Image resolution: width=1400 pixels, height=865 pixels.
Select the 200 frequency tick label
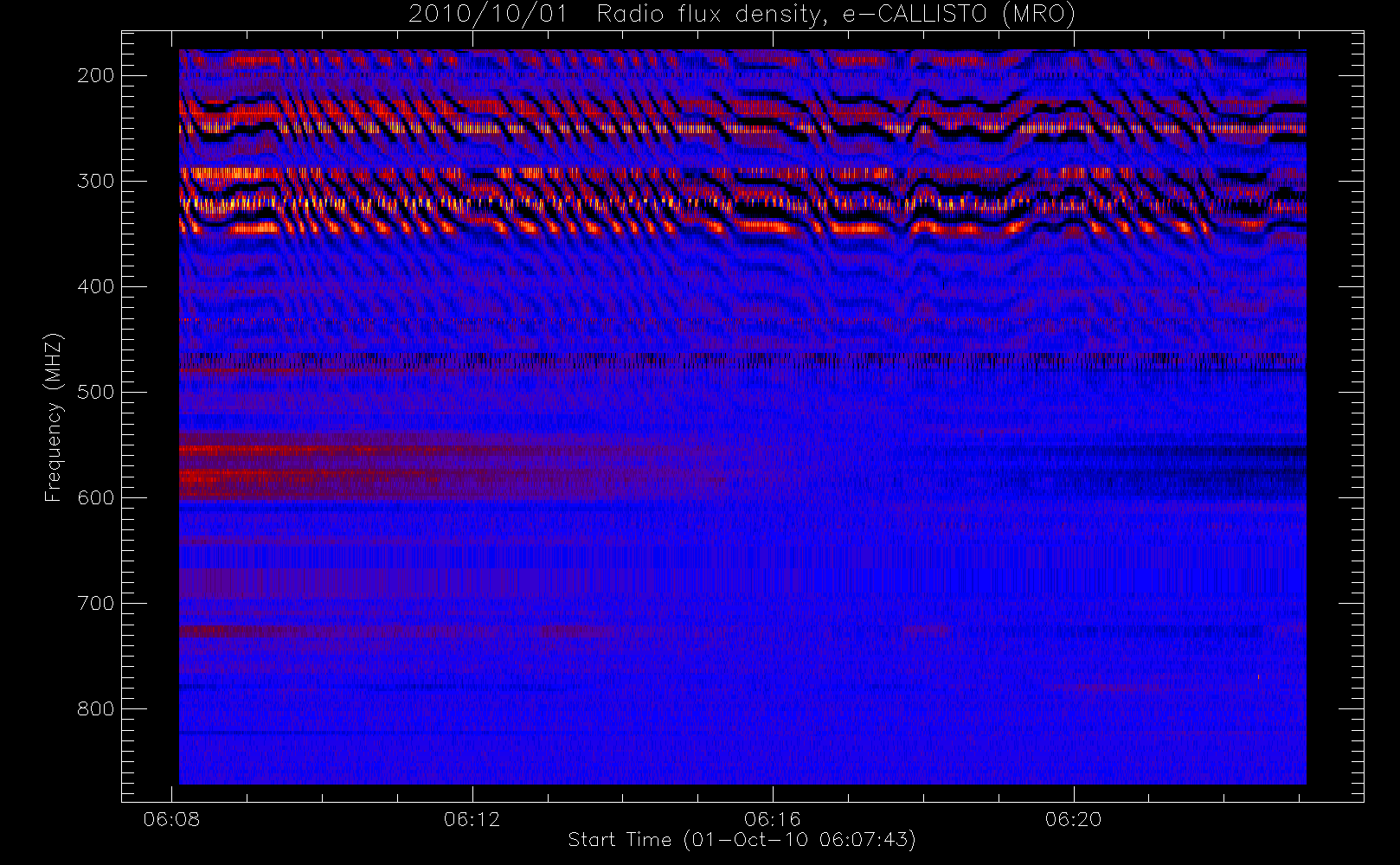point(96,75)
